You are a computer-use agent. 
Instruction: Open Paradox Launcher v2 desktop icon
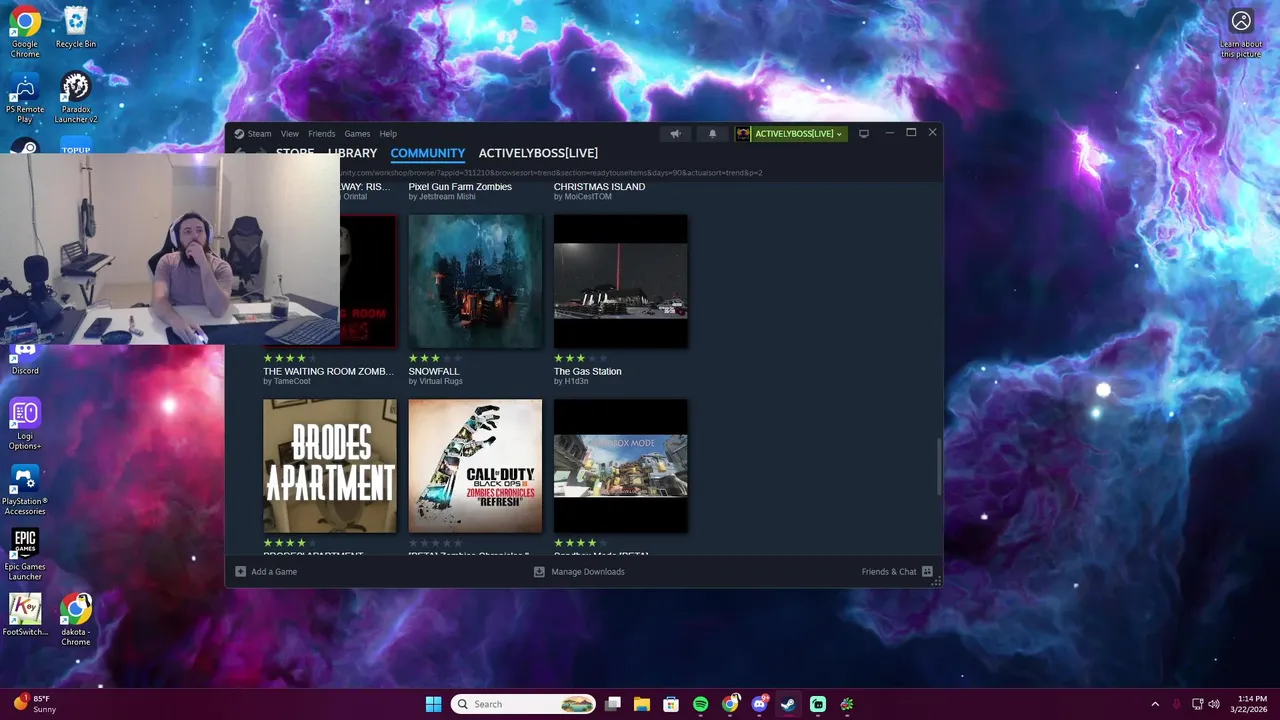76,98
